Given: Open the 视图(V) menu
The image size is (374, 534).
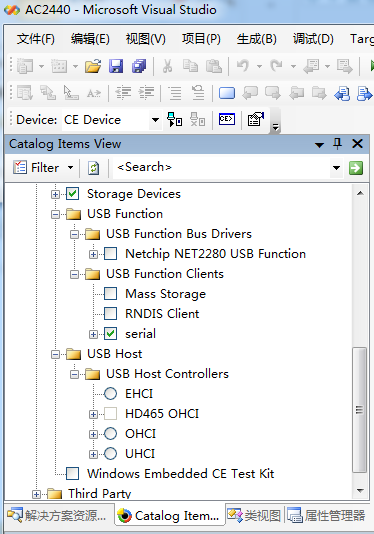Looking at the screenshot, I should pos(145,39).
